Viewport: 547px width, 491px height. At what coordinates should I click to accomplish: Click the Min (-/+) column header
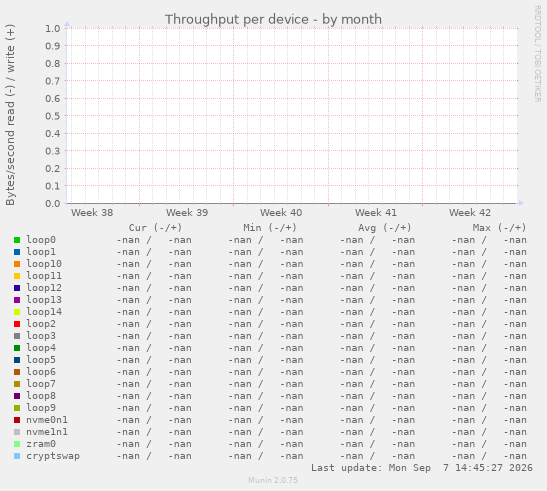coord(270,228)
